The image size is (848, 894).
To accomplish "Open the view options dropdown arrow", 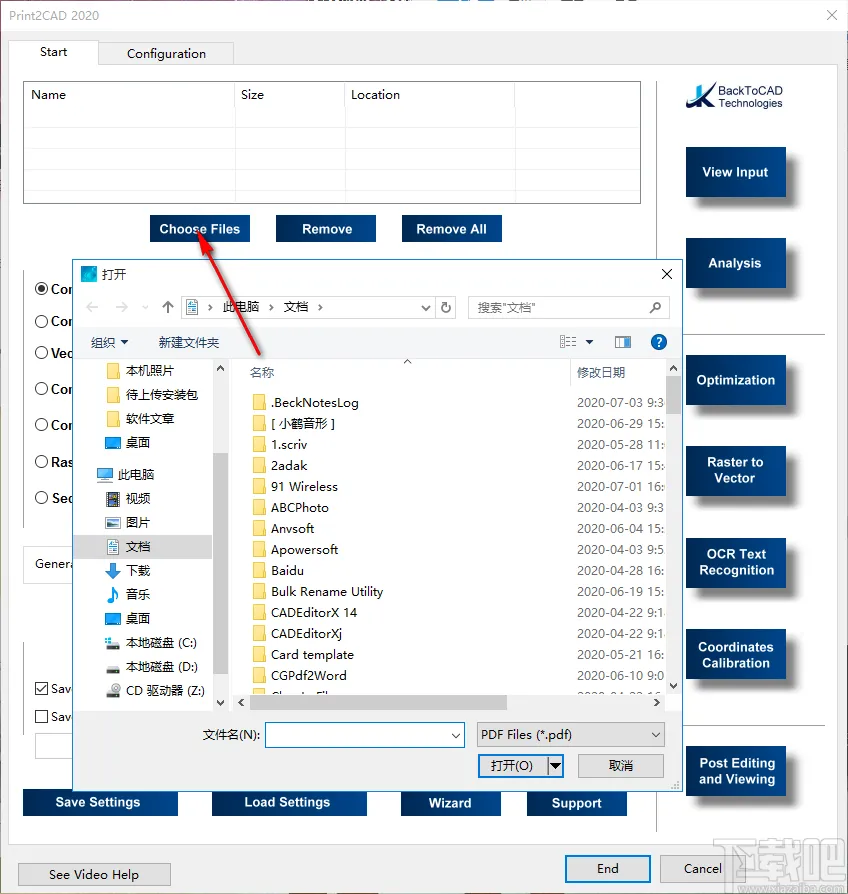I will (590, 342).
